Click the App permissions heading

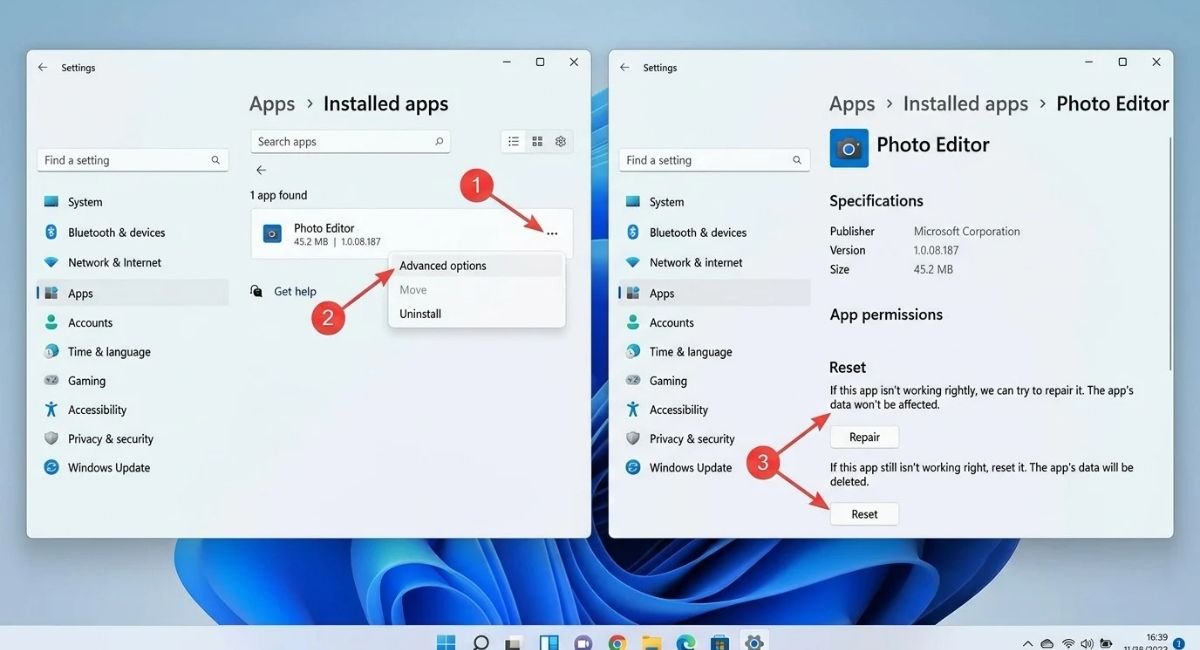click(886, 315)
